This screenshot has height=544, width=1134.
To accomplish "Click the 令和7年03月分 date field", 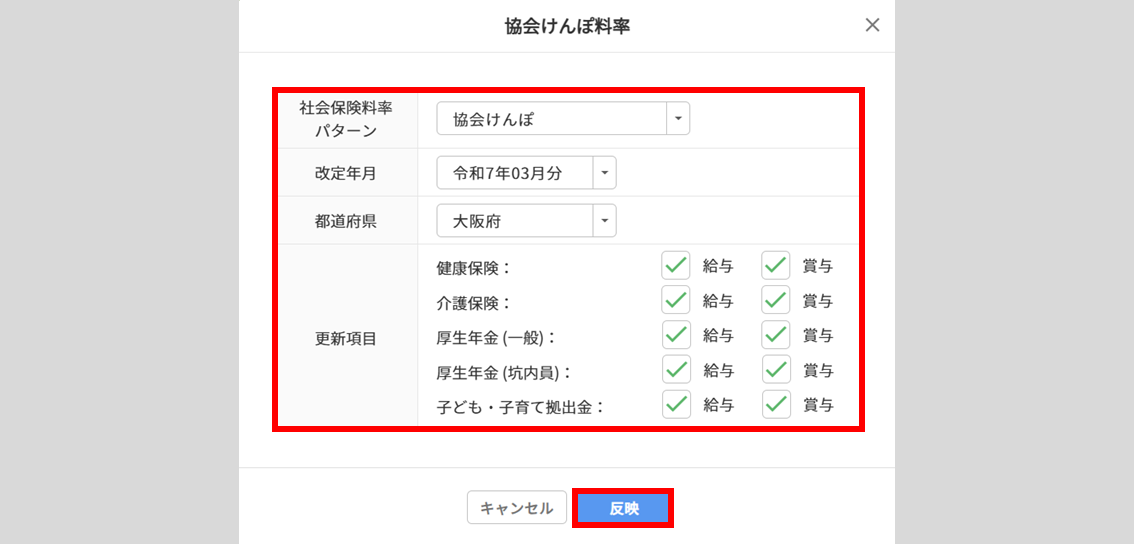I will [x=515, y=173].
